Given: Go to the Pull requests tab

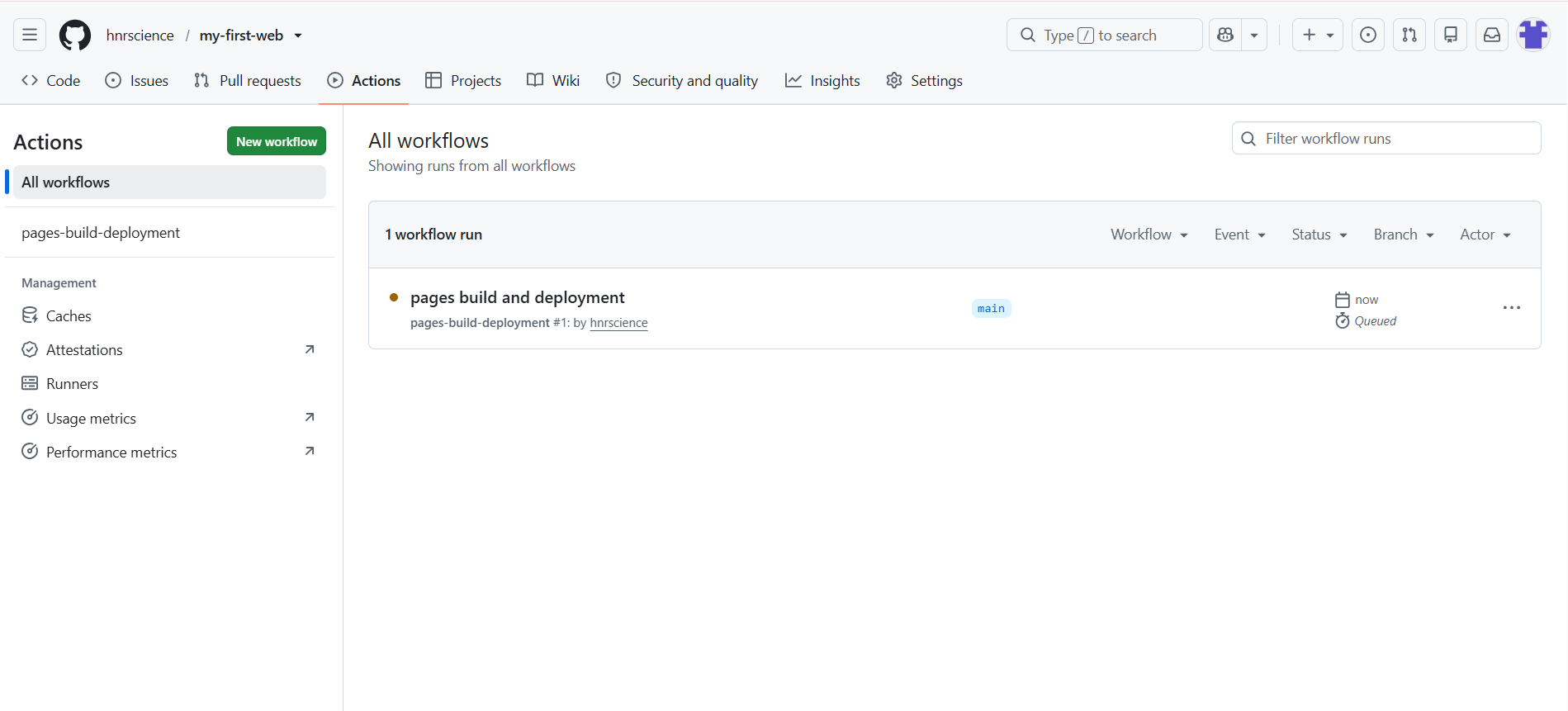Looking at the screenshot, I should pos(248,80).
